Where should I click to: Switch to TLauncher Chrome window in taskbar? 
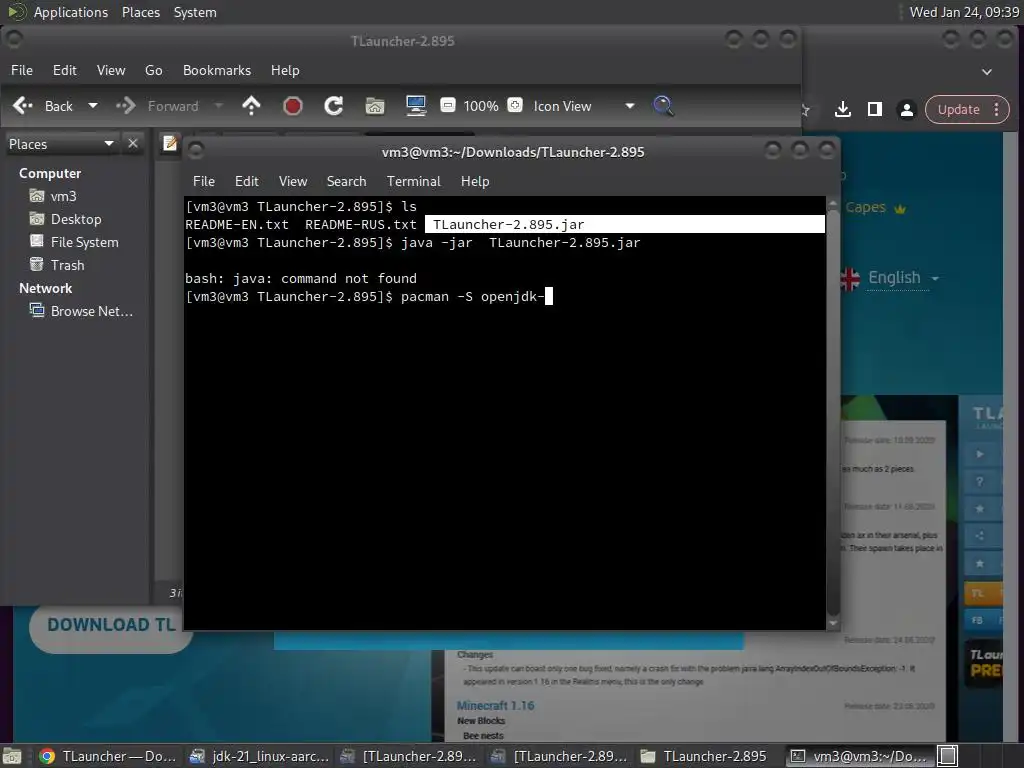point(108,756)
